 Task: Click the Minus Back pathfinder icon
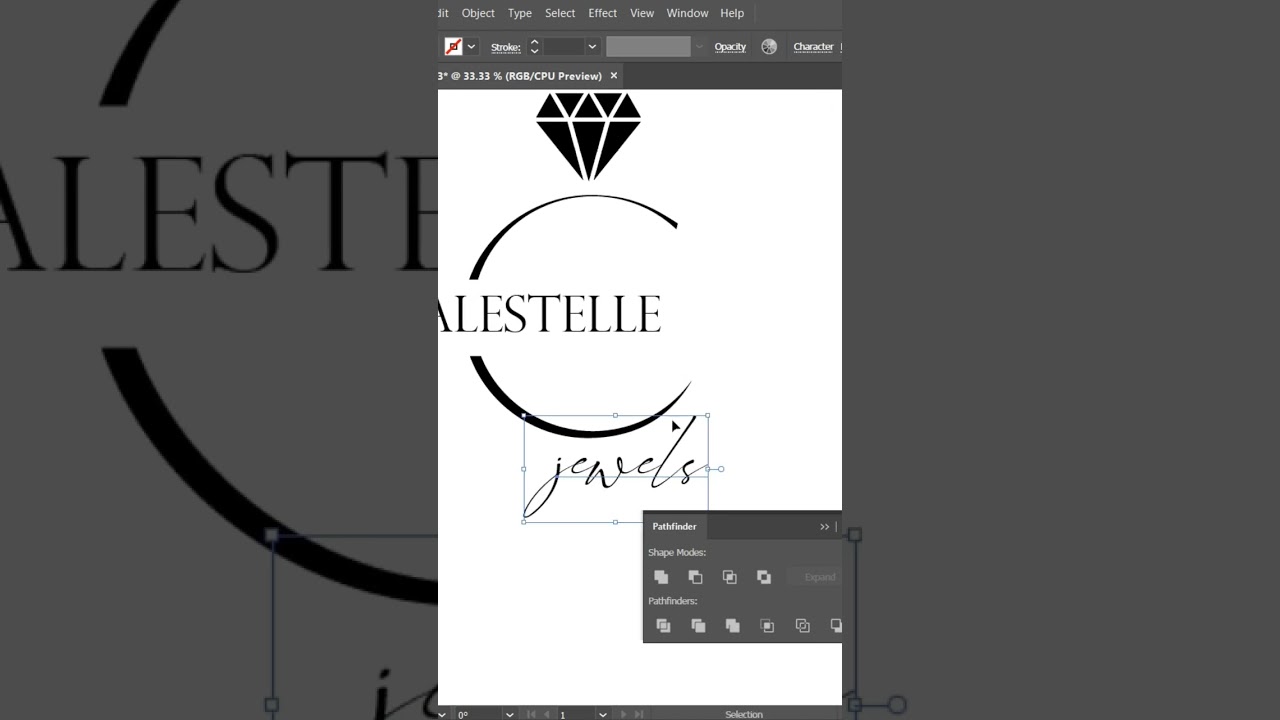point(836,626)
